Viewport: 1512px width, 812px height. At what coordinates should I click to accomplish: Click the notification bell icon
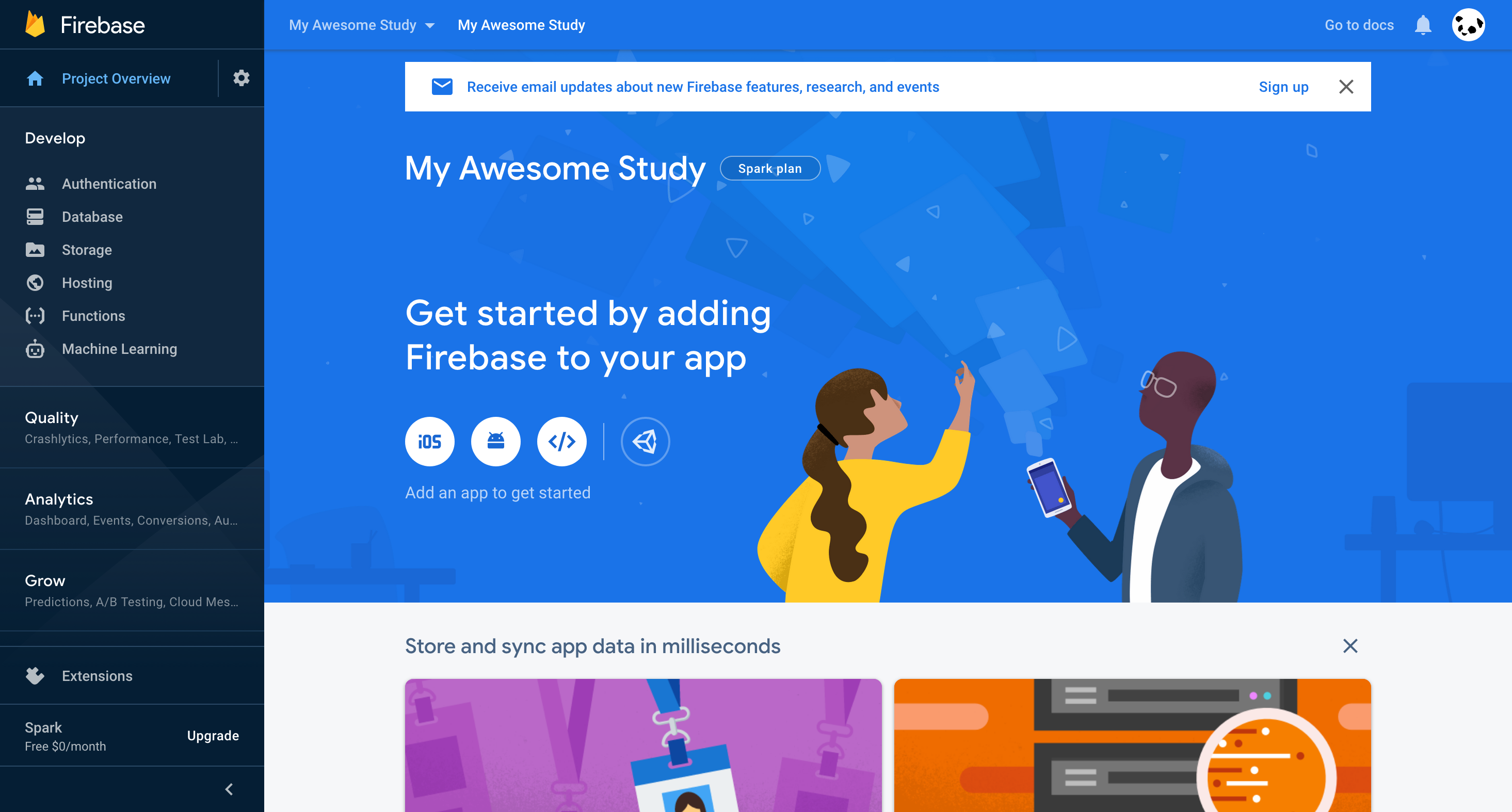click(x=1423, y=26)
